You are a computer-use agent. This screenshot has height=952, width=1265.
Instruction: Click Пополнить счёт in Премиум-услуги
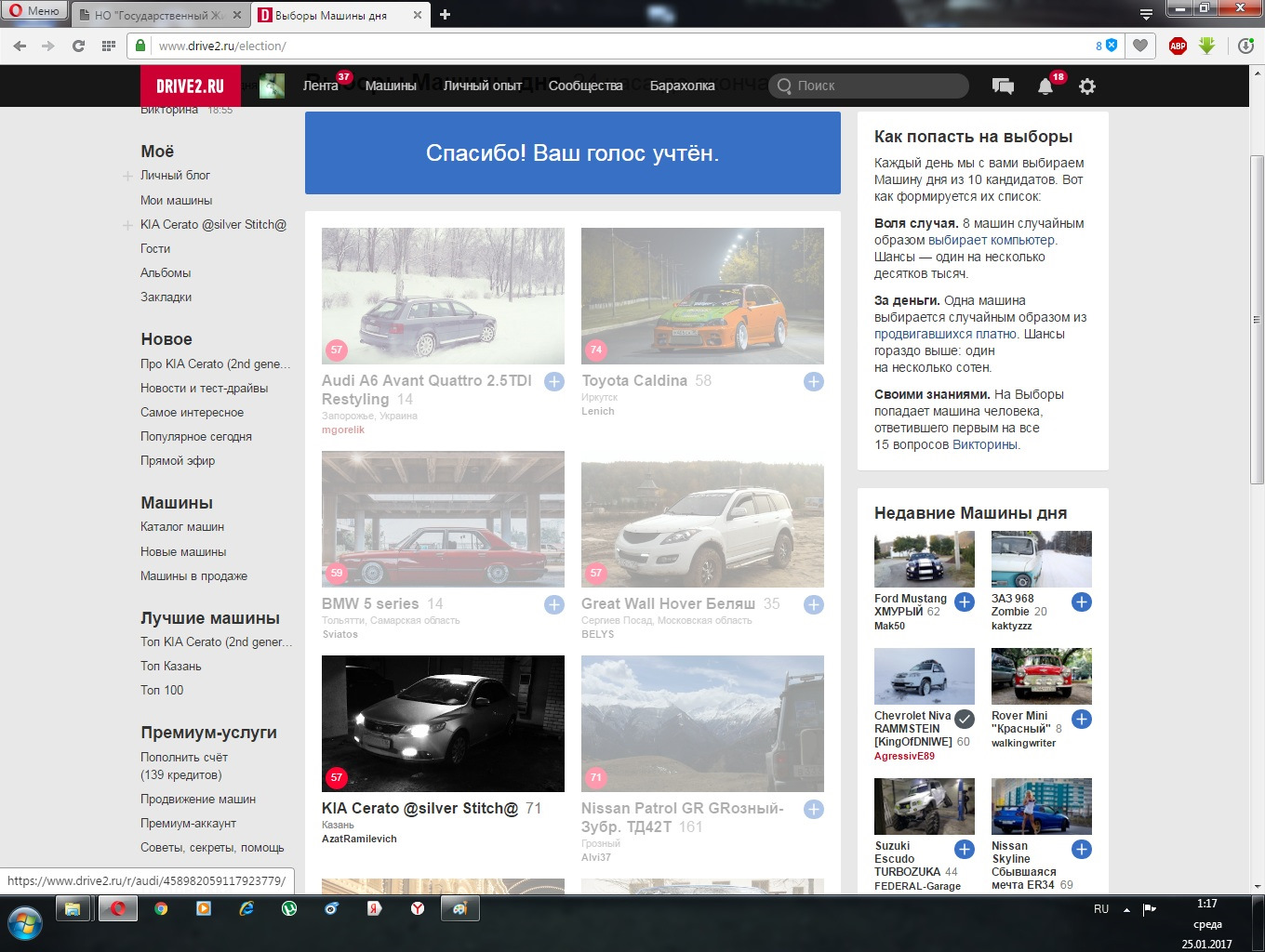coord(184,757)
